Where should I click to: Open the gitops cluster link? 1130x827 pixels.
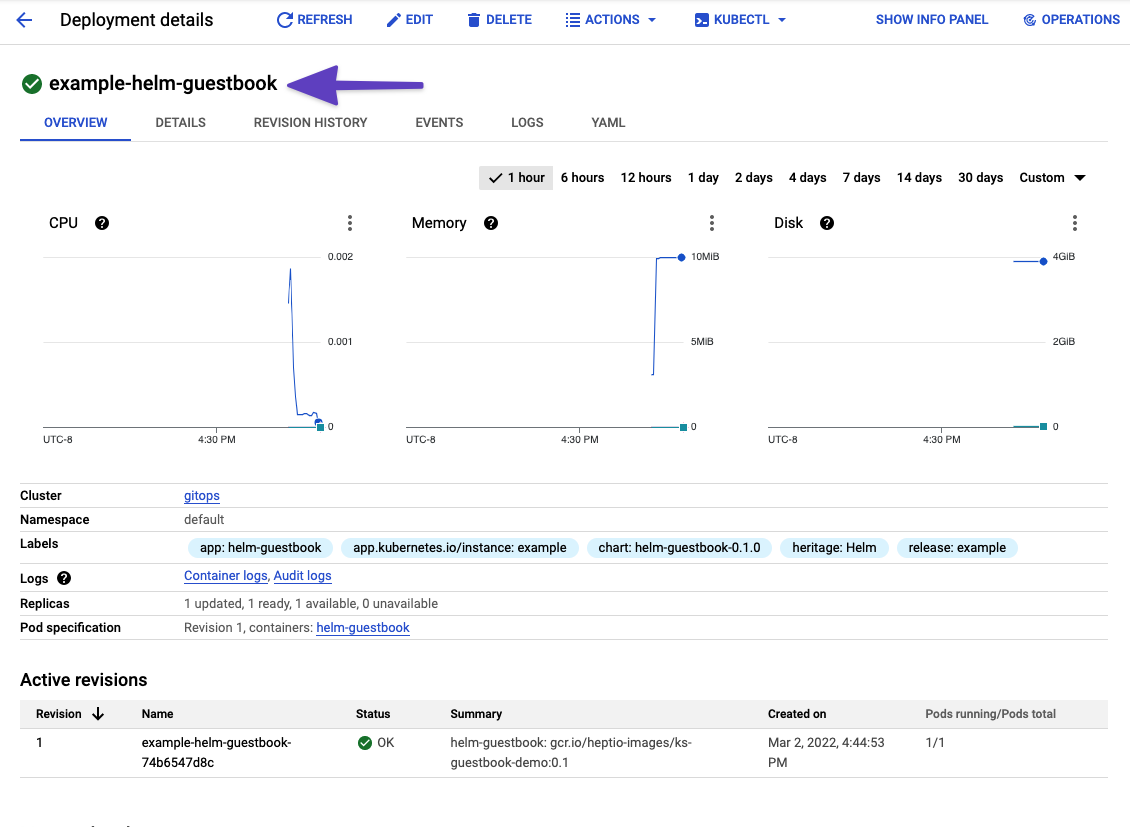[201, 495]
